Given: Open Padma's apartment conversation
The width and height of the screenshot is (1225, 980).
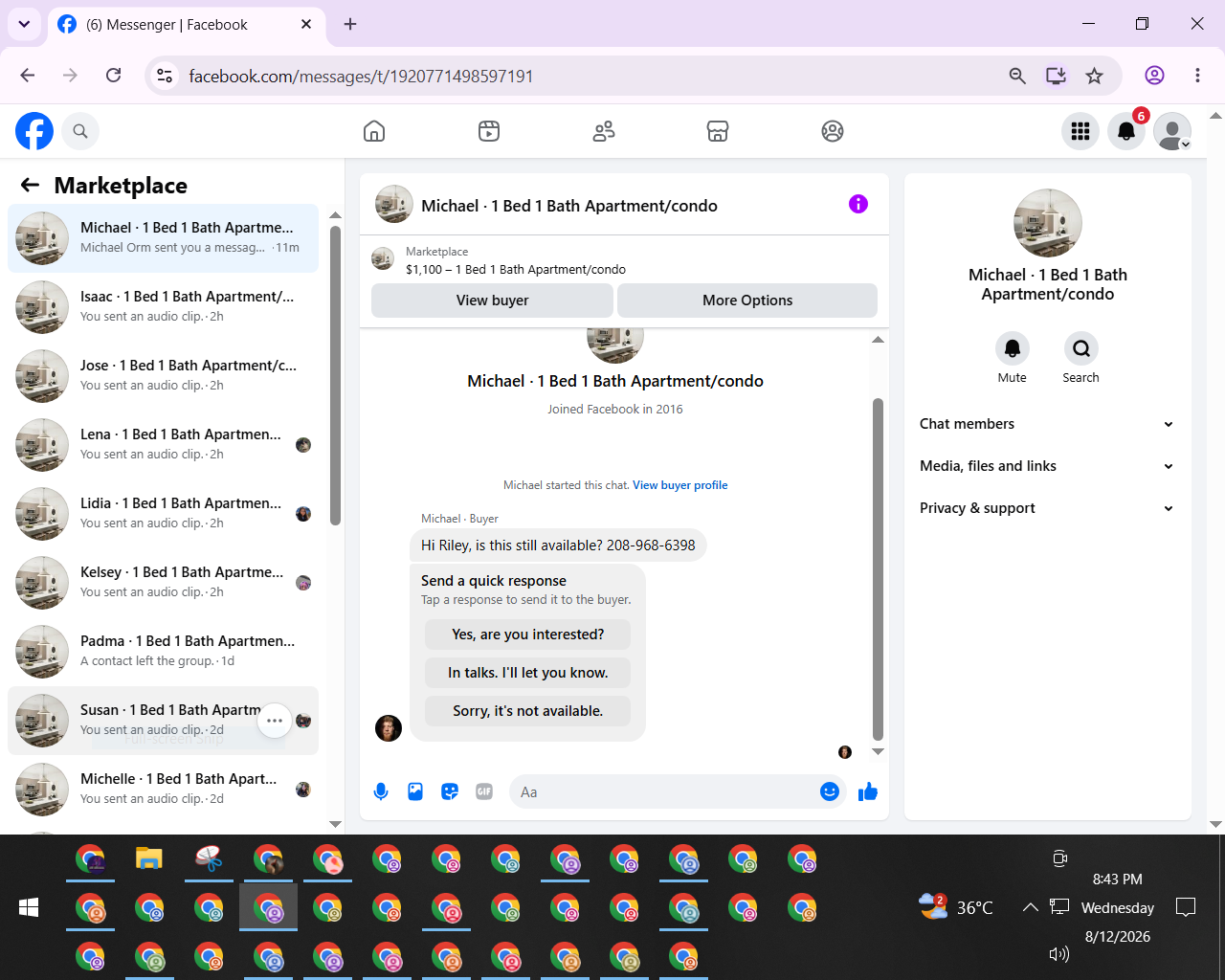Looking at the screenshot, I should [163, 652].
